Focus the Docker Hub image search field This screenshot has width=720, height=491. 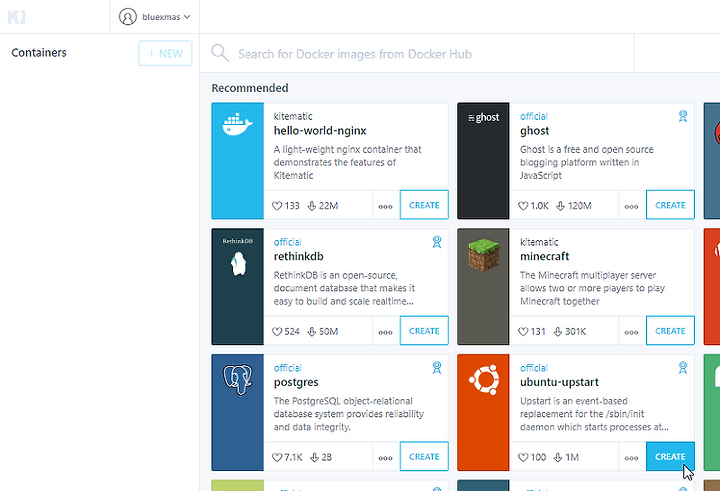[x=416, y=54]
